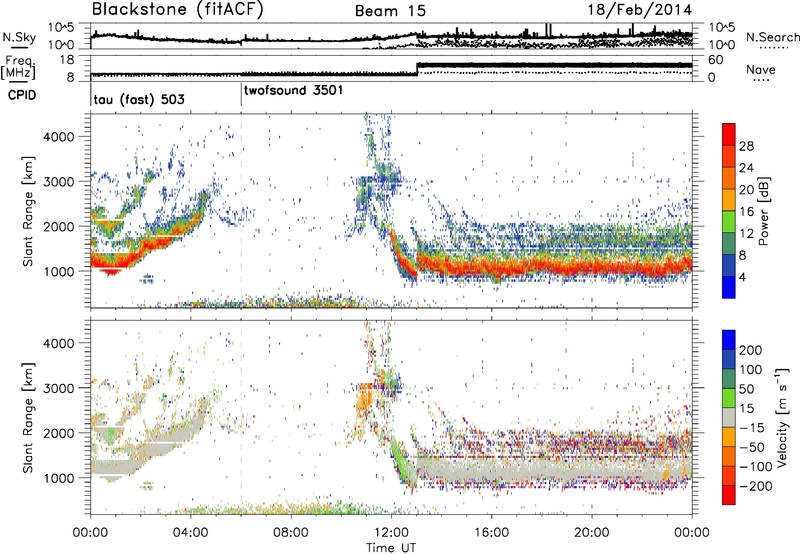
Task: Click the '24' tick on the power colorbar
Action: click(746, 168)
